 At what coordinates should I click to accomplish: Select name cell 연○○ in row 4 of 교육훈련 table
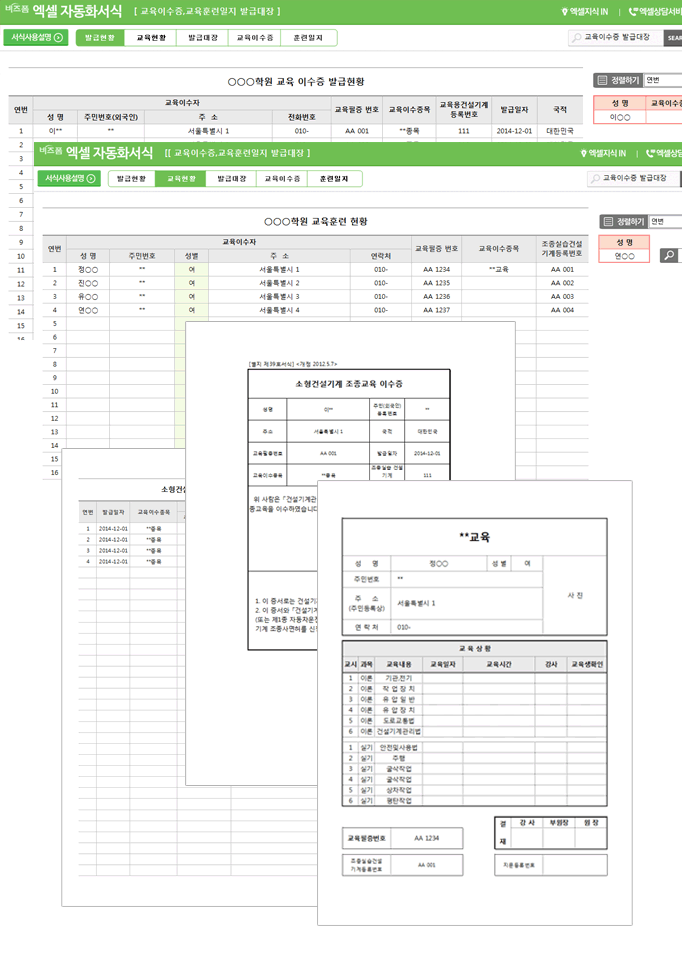[88, 310]
